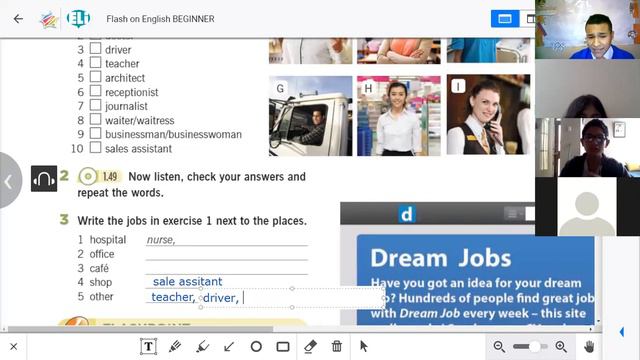Click the zoom out magnifier
This screenshot has width=640, height=360.
(x=499, y=347)
